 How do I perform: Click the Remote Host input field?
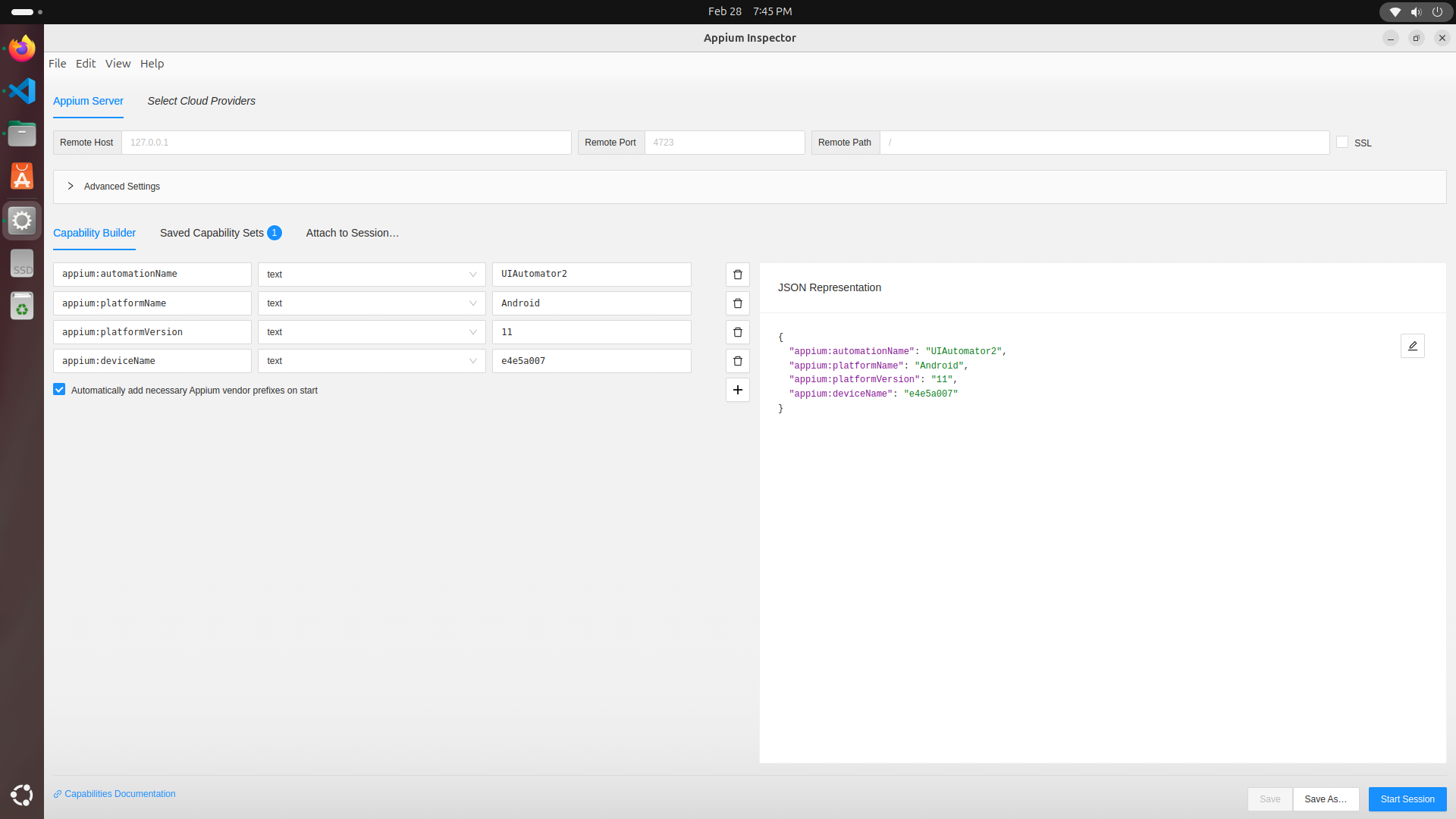(346, 143)
